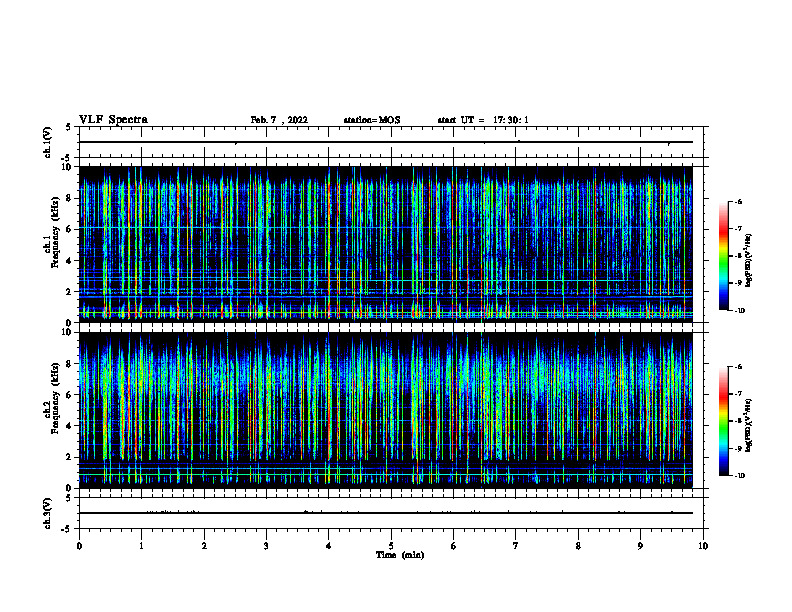Click the ch.1 voltage waveform trace
This screenshot has width=792, height=612.
point(386,142)
